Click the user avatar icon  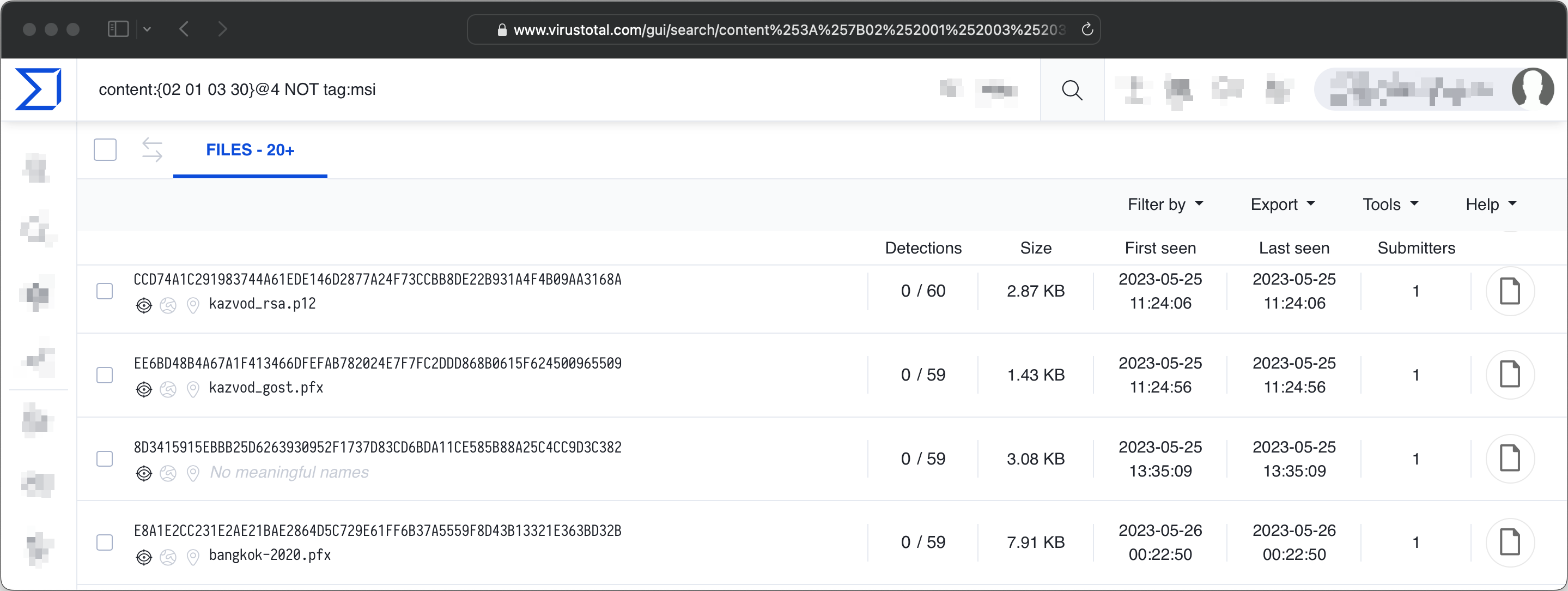(1531, 89)
